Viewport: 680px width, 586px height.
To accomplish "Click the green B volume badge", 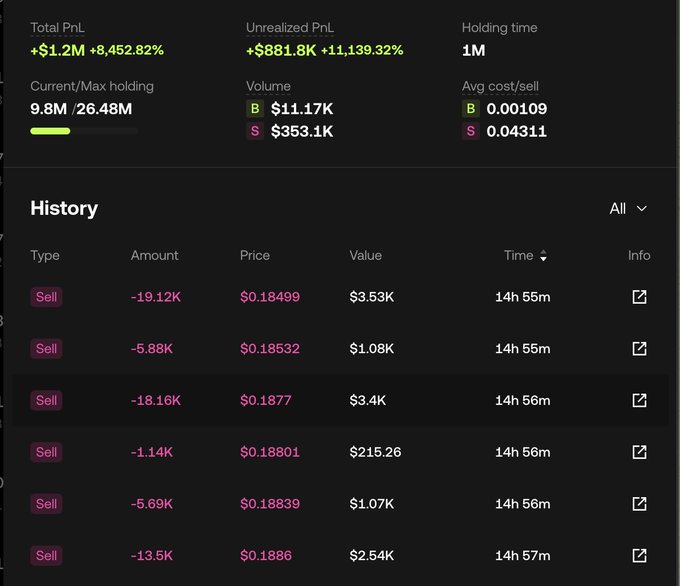I will point(255,108).
